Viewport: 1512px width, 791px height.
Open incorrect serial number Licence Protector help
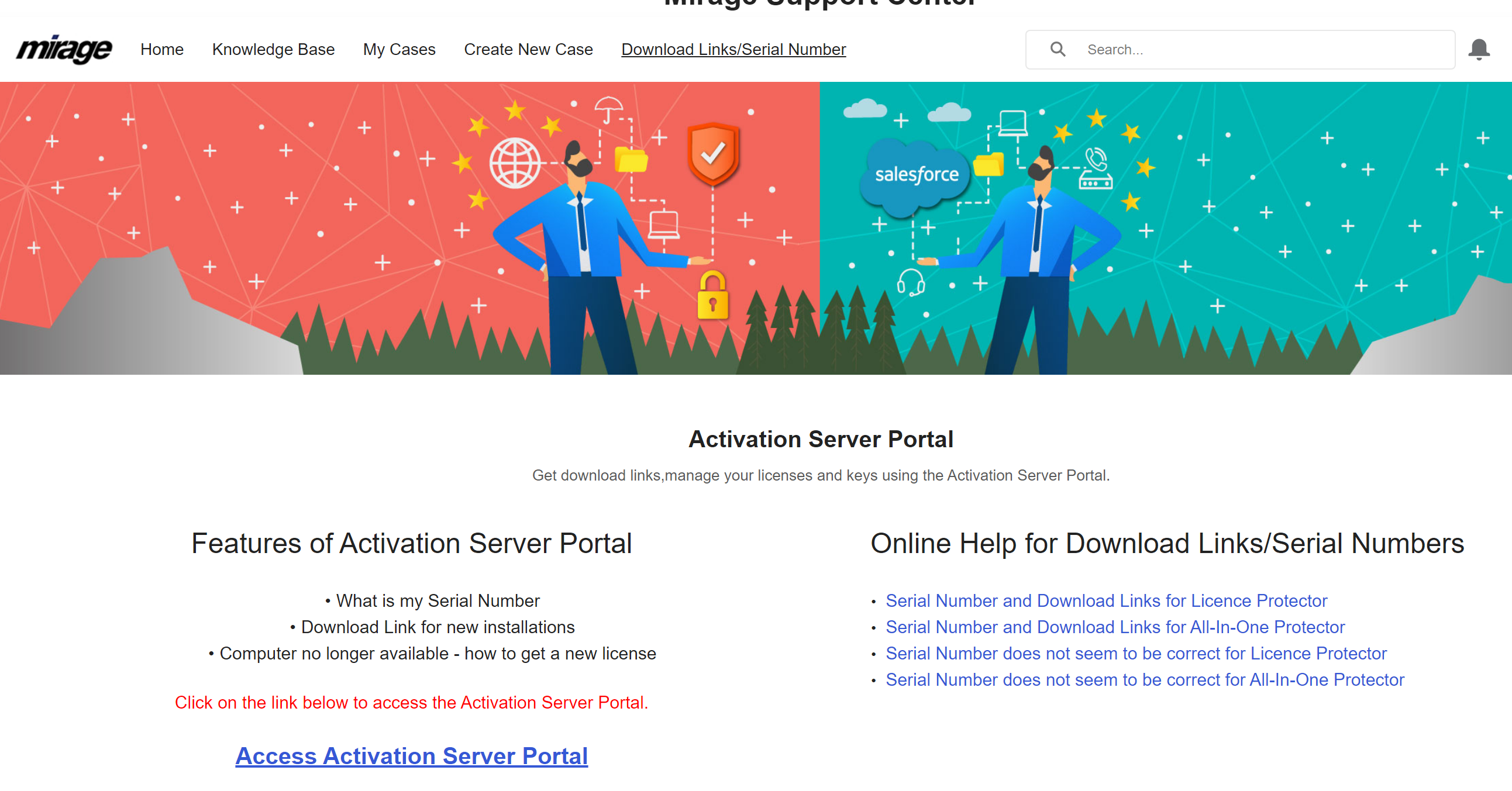(1136, 653)
